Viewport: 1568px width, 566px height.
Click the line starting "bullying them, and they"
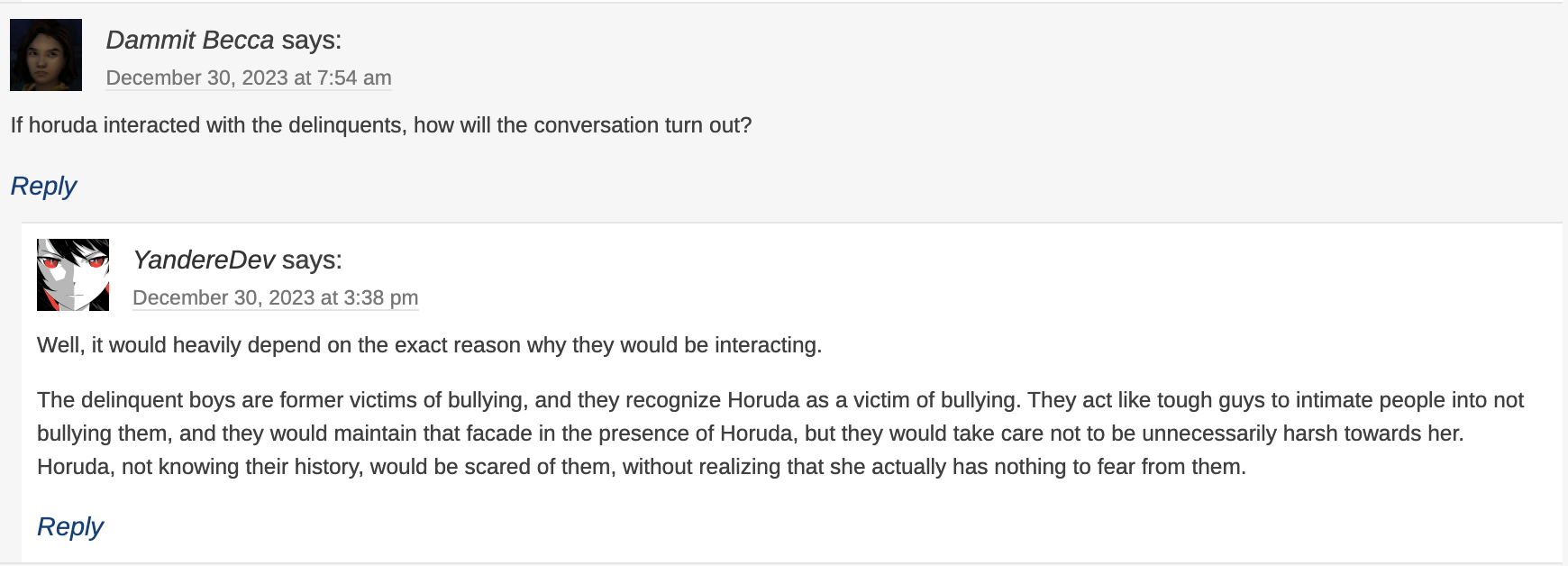point(750,434)
